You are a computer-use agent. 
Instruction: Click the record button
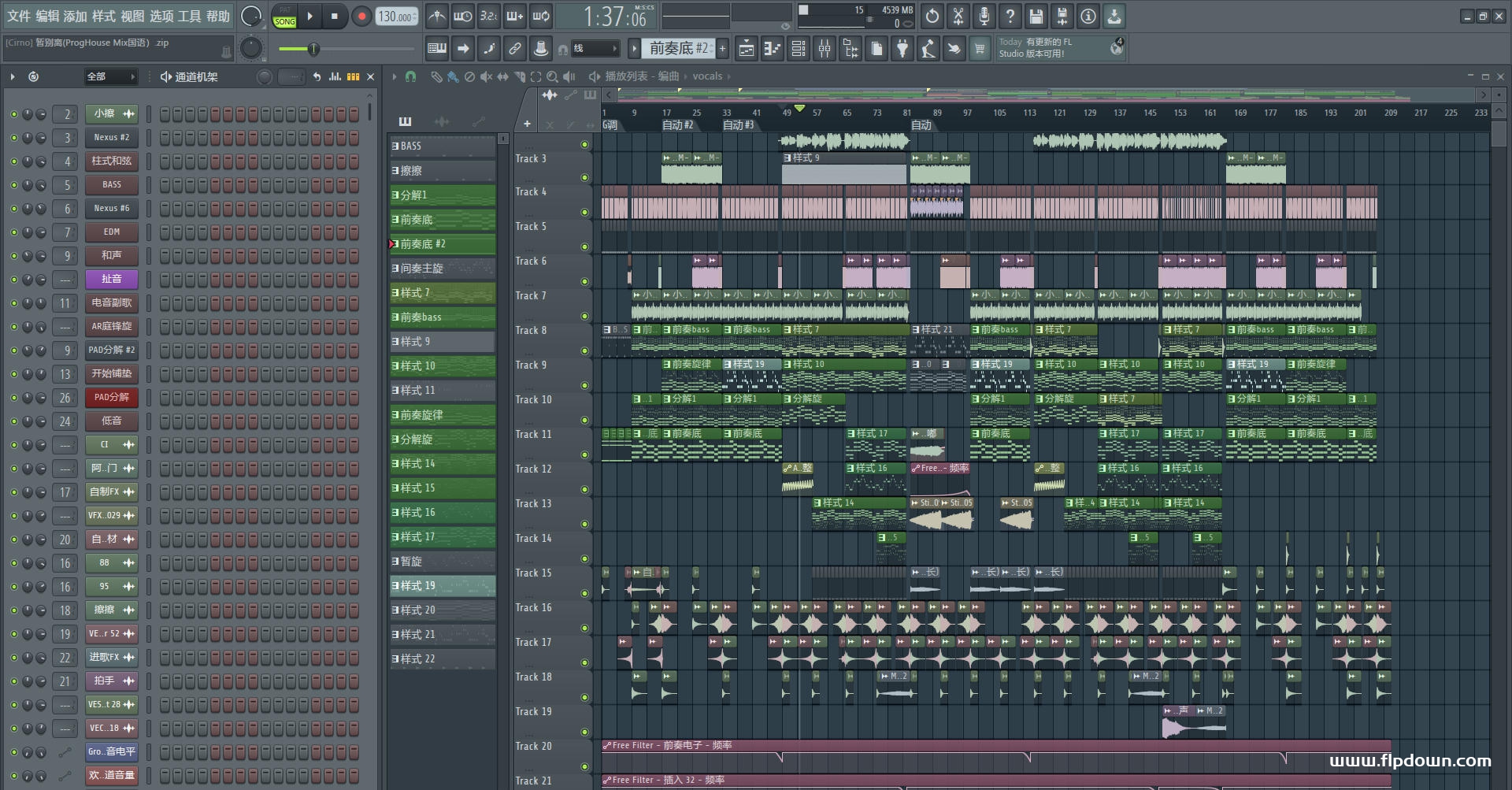point(361,16)
